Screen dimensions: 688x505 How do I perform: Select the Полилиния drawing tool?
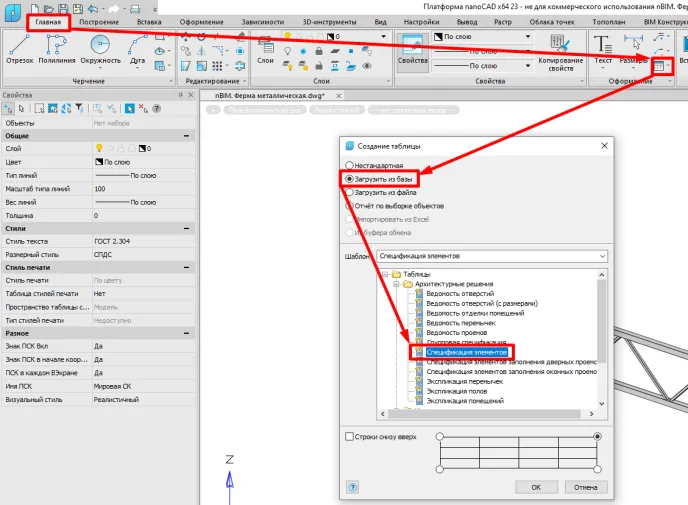pyautogui.click(x=59, y=47)
